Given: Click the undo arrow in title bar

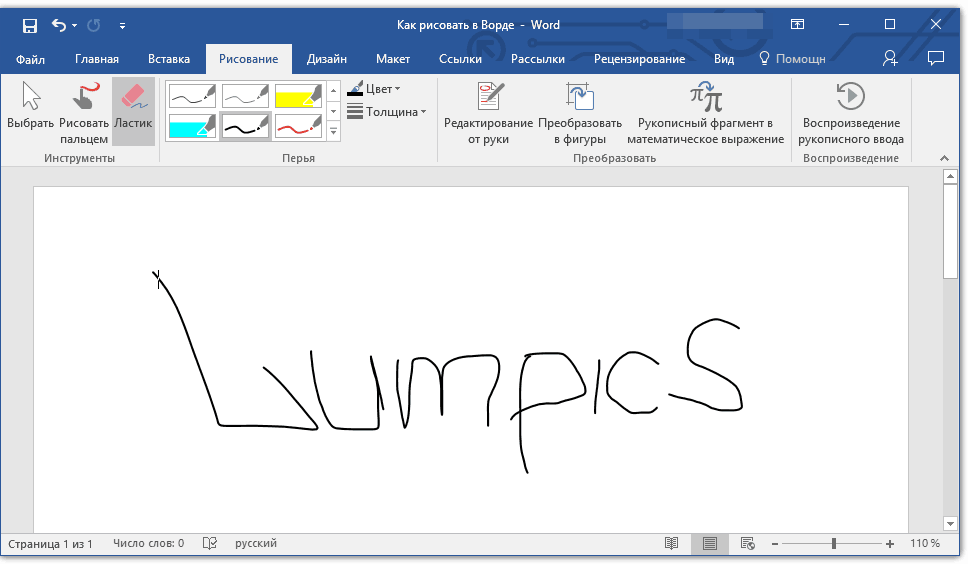Looking at the screenshot, I should point(59,25).
